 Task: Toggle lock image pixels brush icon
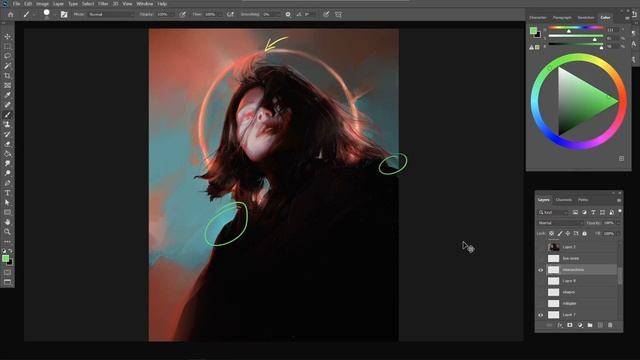[x=560, y=233]
